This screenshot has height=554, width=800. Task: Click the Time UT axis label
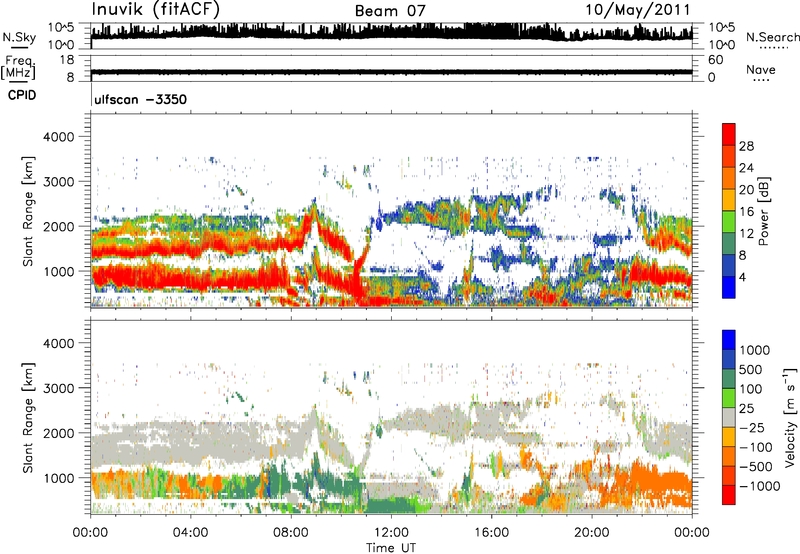pos(391,548)
